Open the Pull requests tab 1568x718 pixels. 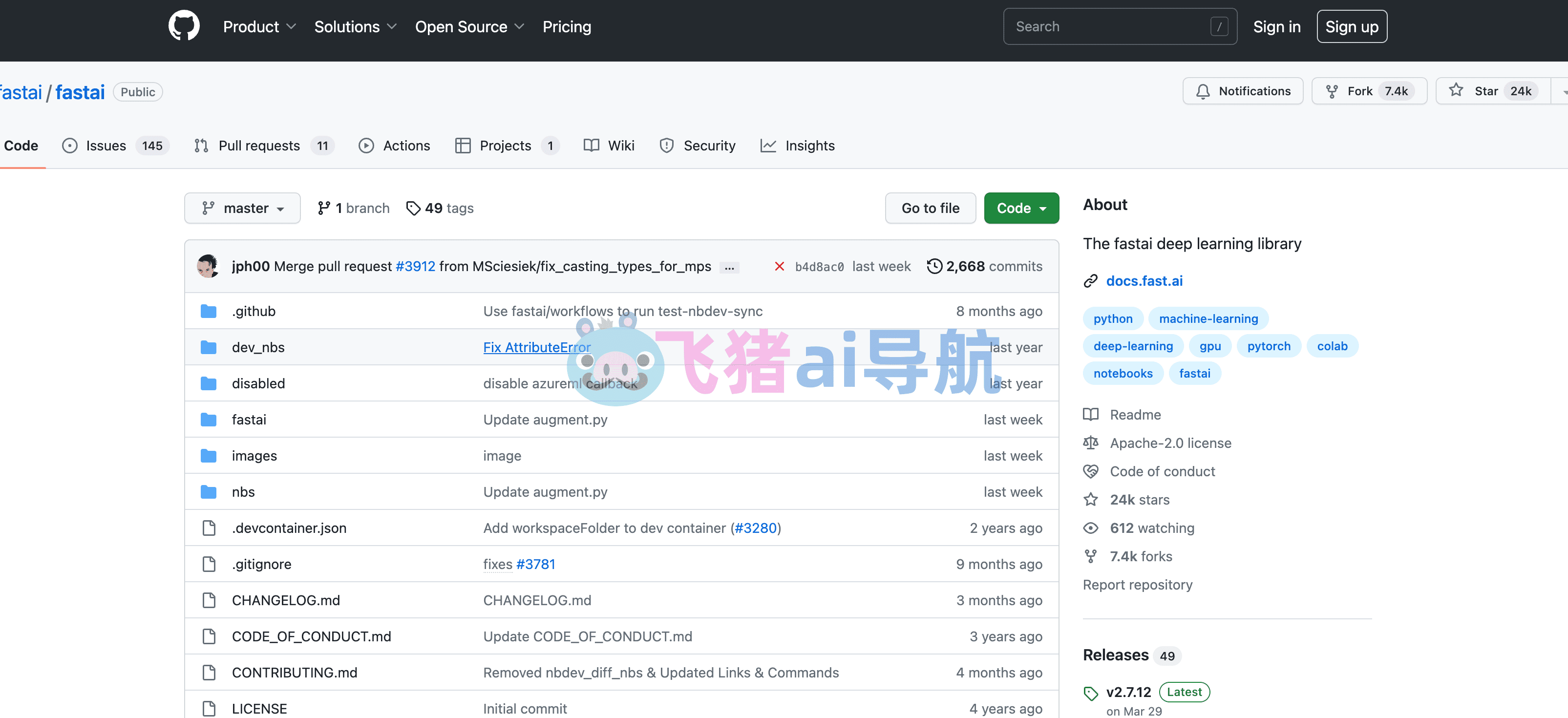tap(264, 146)
